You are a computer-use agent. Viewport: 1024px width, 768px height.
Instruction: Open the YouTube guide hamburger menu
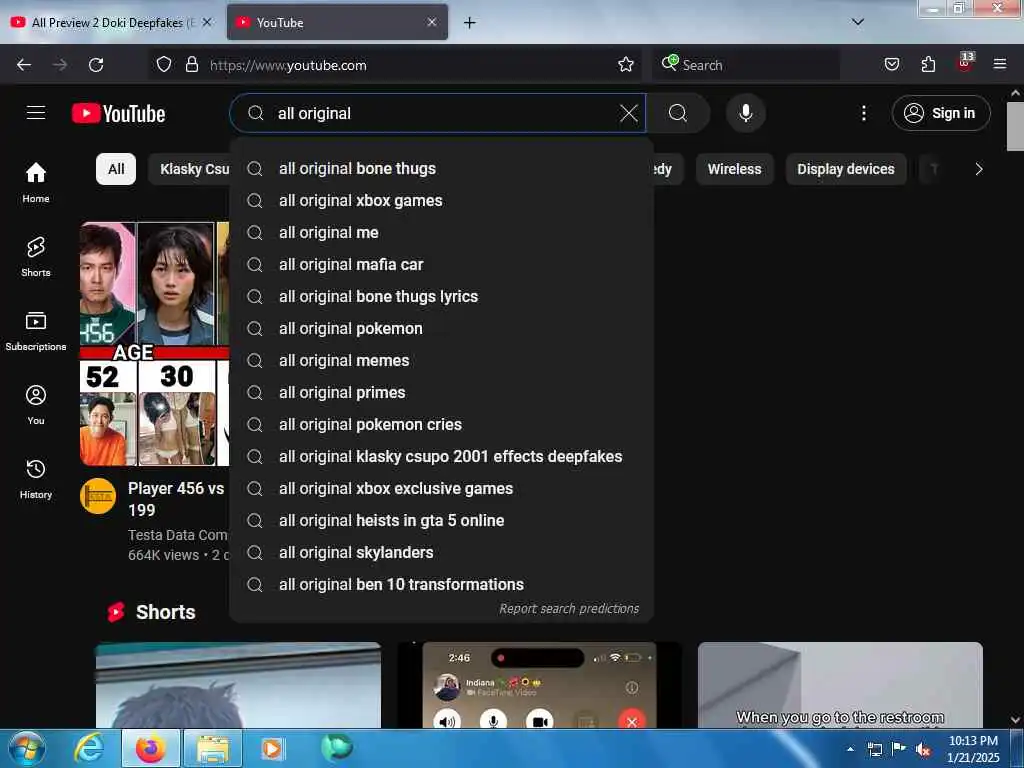click(36, 113)
